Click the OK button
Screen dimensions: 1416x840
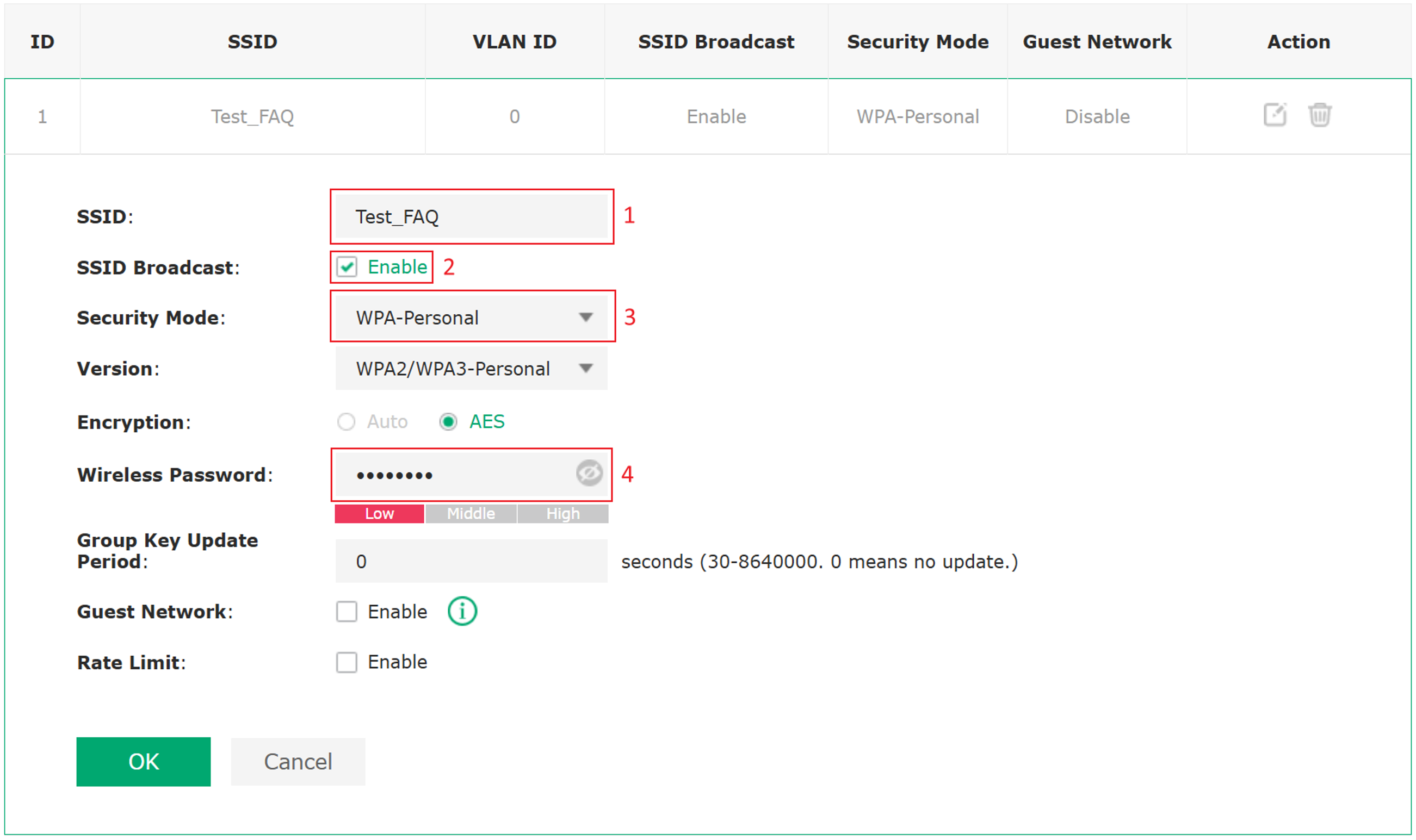(143, 762)
